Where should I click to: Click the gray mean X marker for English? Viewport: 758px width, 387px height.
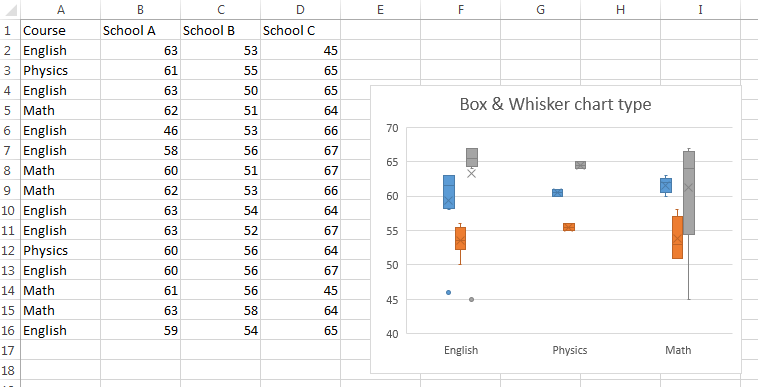[x=471, y=173]
